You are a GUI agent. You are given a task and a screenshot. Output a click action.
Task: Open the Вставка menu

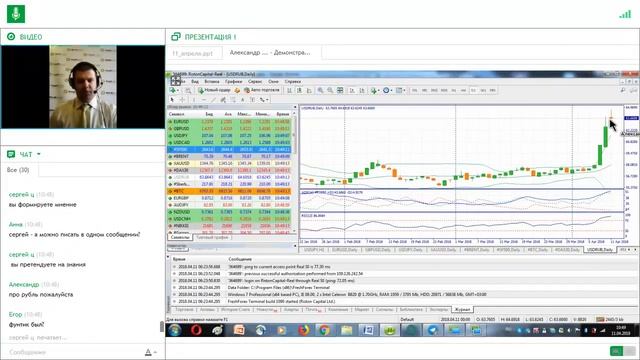click(212, 82)
